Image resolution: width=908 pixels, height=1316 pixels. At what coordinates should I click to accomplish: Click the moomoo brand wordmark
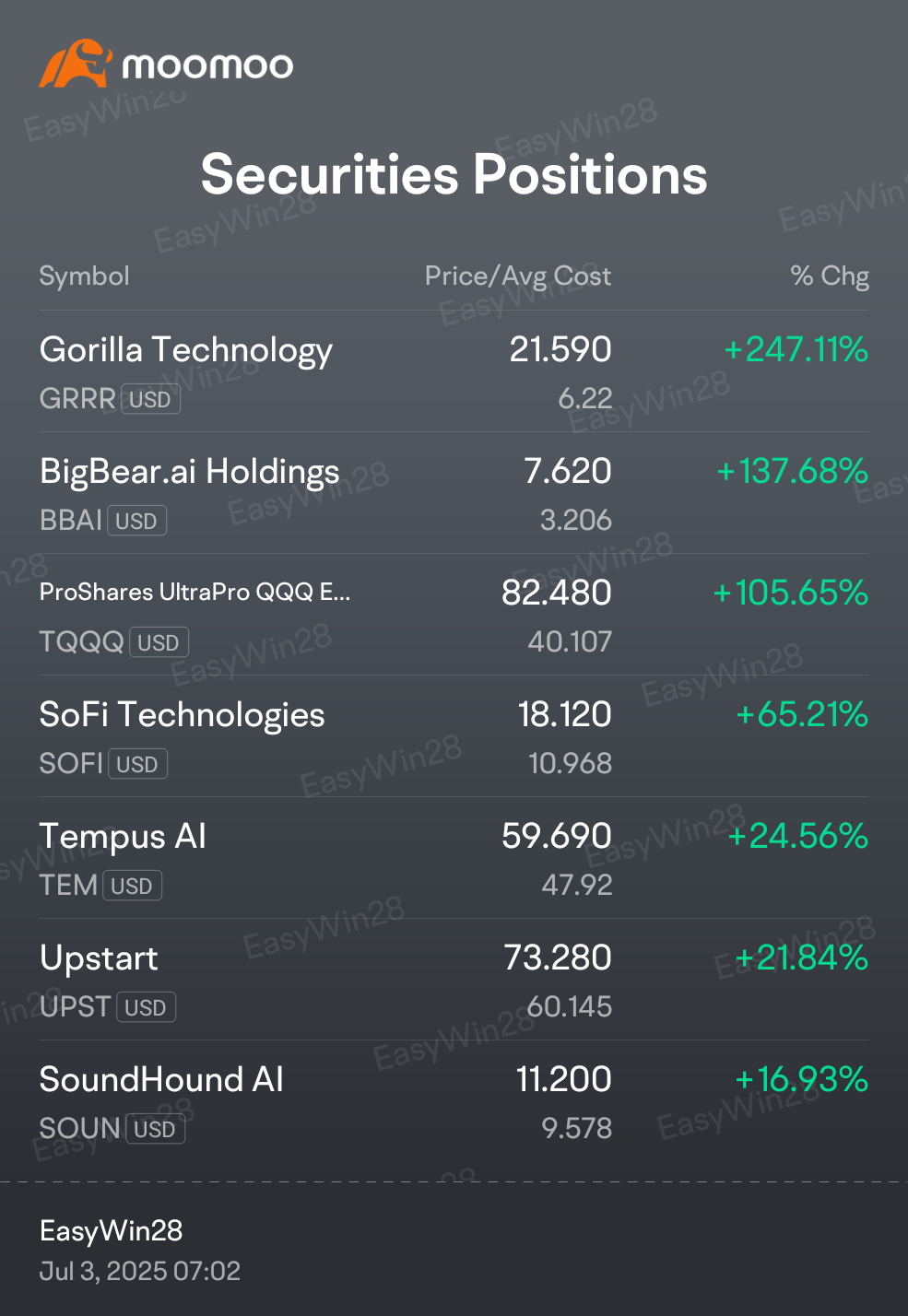[x=207, y=65]
